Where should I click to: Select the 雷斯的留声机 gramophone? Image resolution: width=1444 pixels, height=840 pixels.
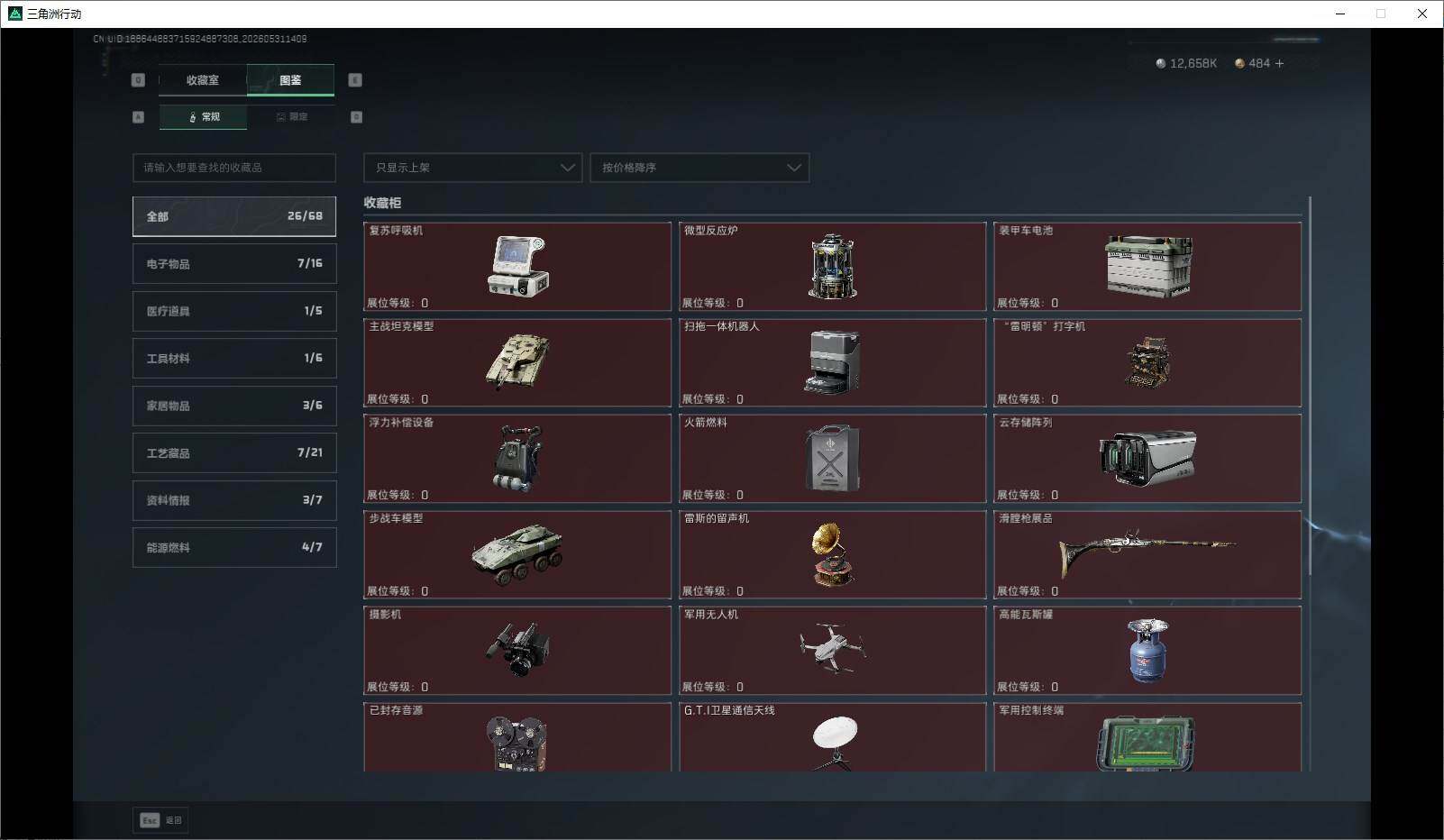[832, 554]
